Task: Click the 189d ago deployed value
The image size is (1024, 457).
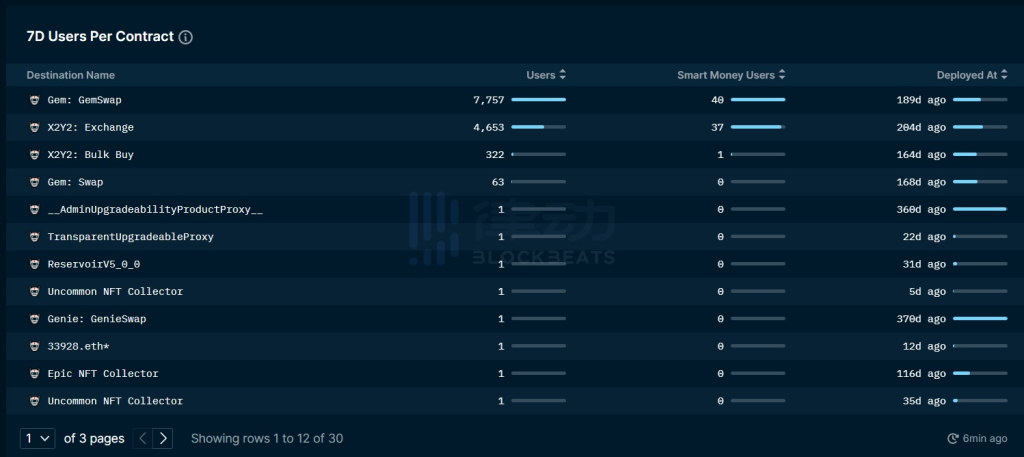Action: tap(921, 100)
